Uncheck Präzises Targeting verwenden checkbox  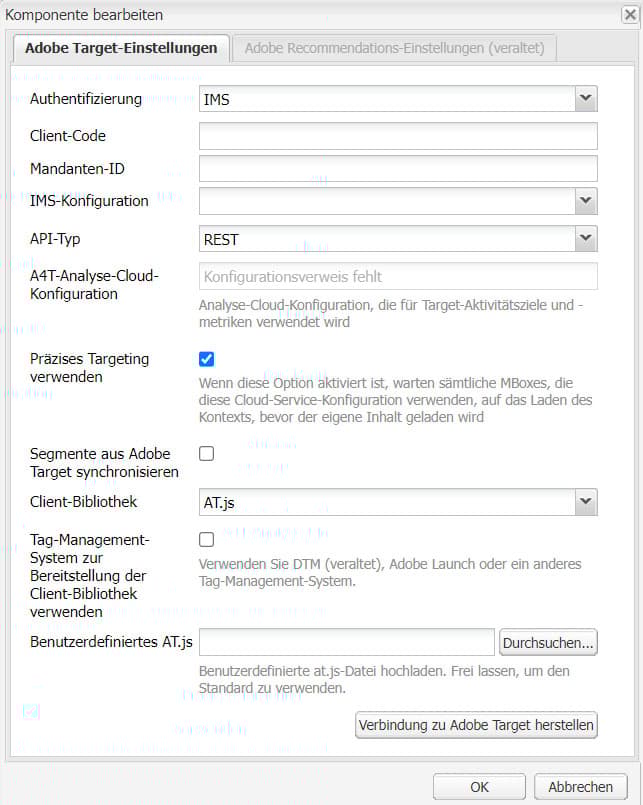coord(206,359)
